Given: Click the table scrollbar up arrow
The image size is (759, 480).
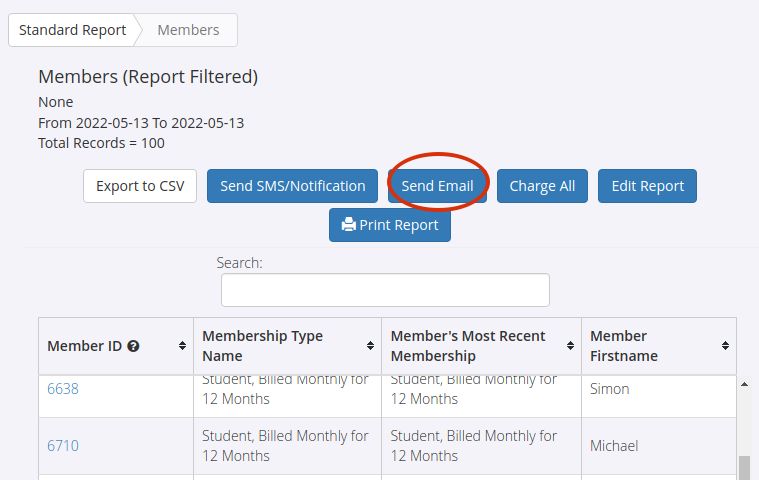Looking at the screenshot, I should pos(744,384).
